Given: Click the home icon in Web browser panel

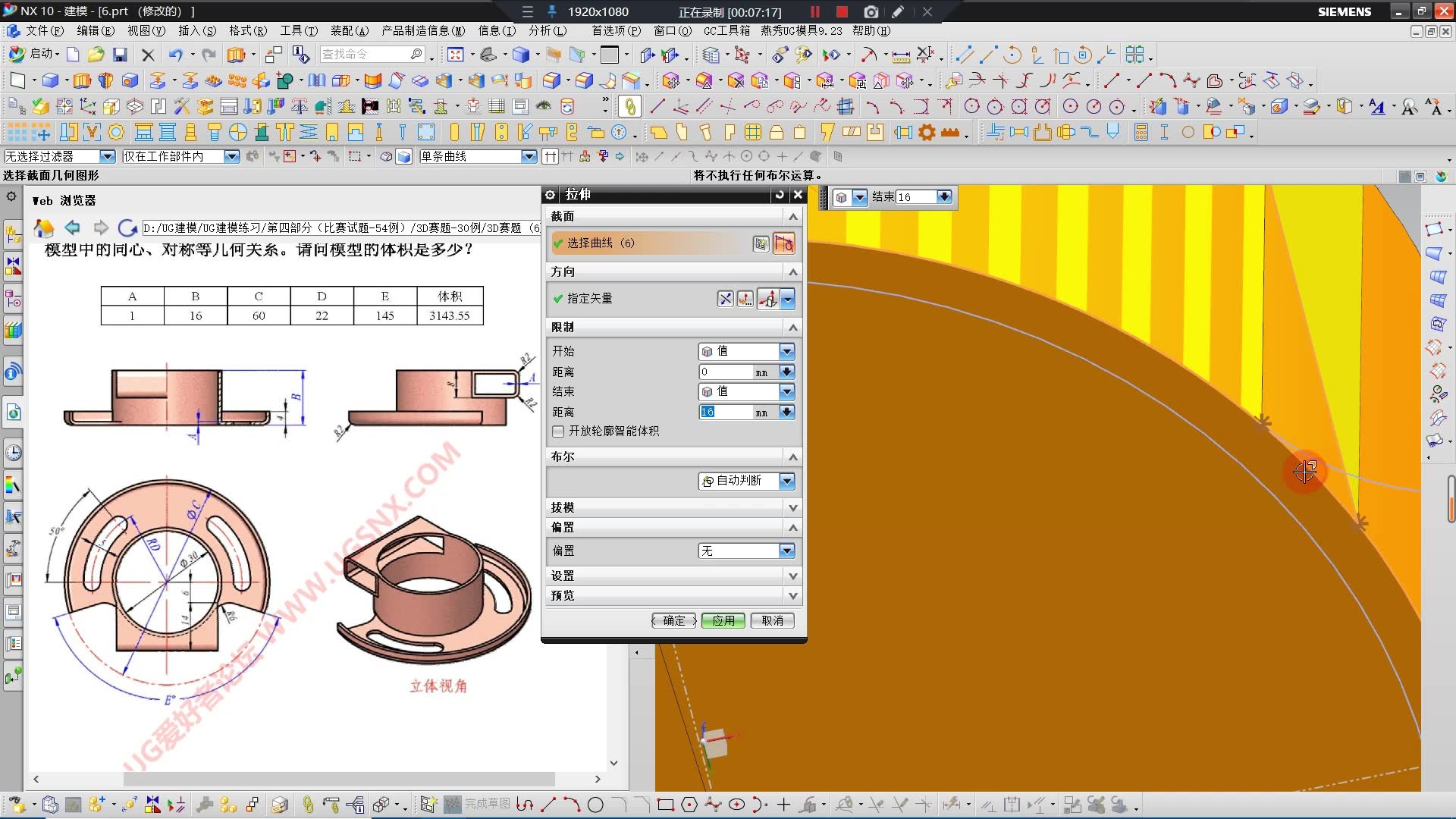Looking at the screenshot, I should pos(44,227).
